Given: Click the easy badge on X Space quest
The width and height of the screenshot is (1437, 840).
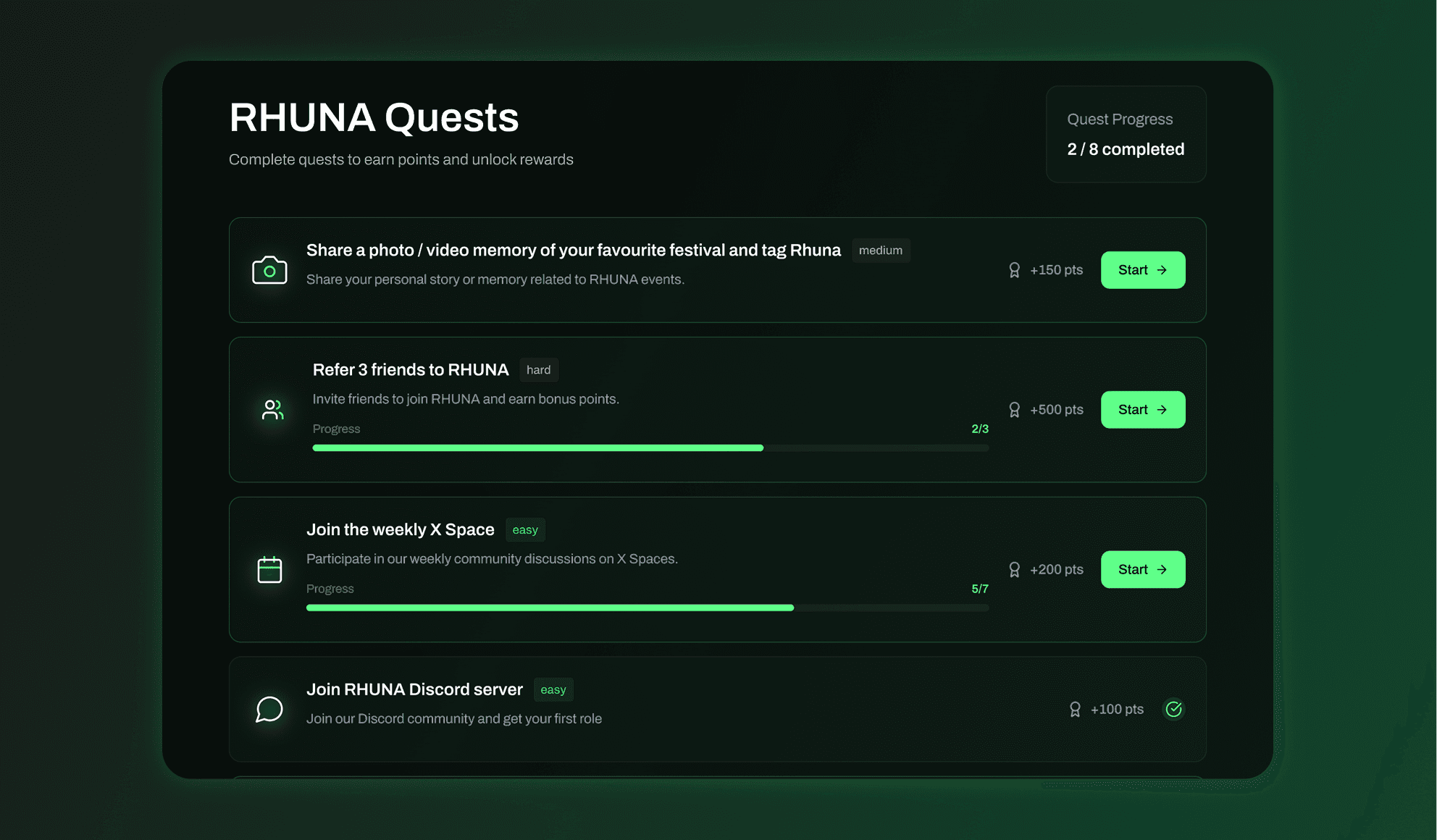Looking at the screenshot, I should [x=525, y=530].
